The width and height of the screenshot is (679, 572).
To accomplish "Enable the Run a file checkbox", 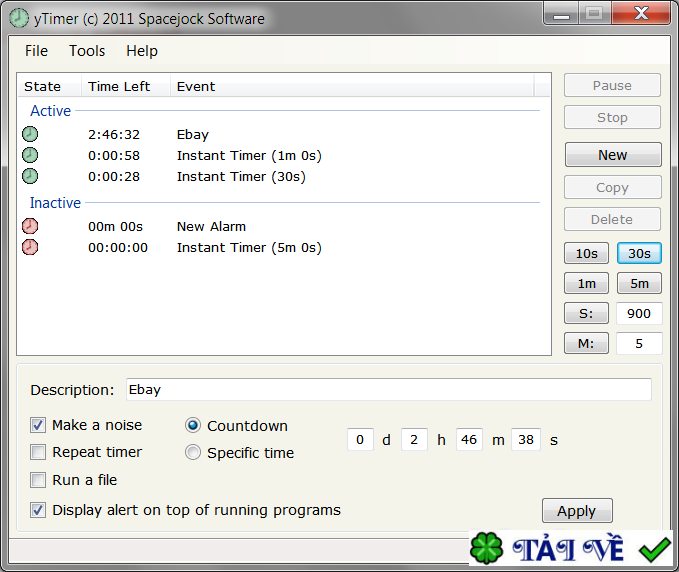I will 38,480.
